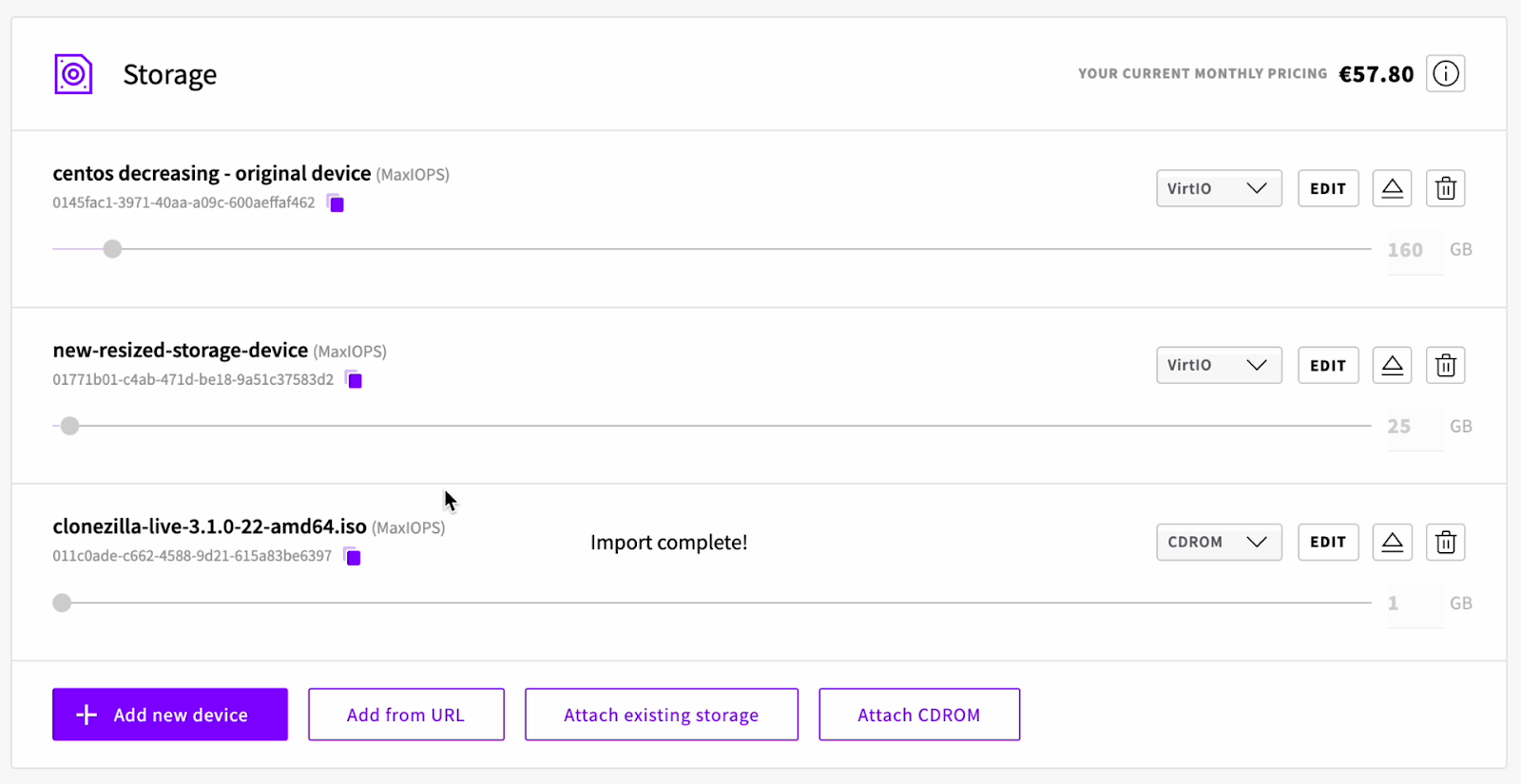
Task: Click UUID text 01771b01-c4ab-471d-be18-9a51c37583d2
Action: pos(193,379)
